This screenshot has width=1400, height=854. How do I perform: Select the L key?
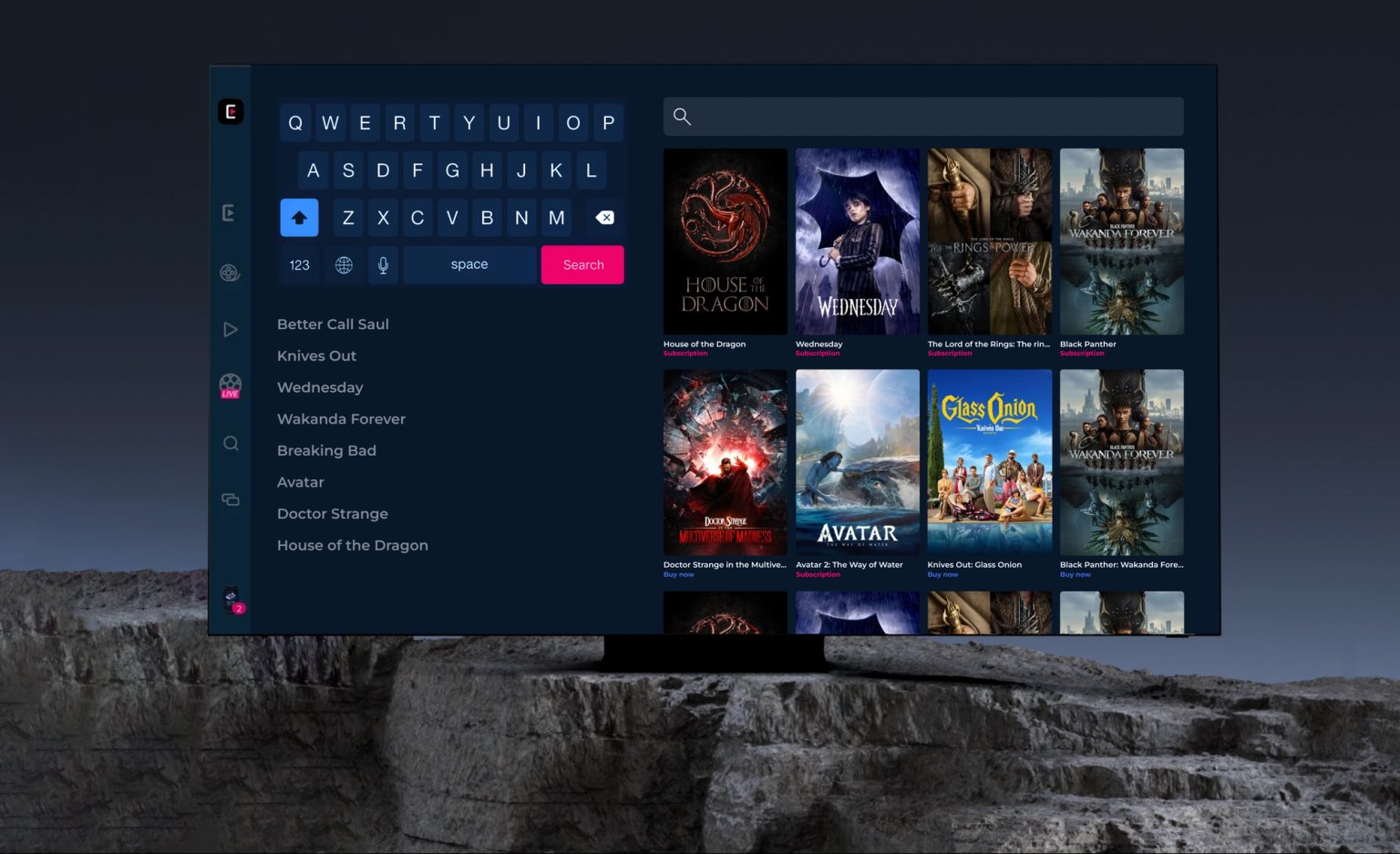[x=591, y=170]
